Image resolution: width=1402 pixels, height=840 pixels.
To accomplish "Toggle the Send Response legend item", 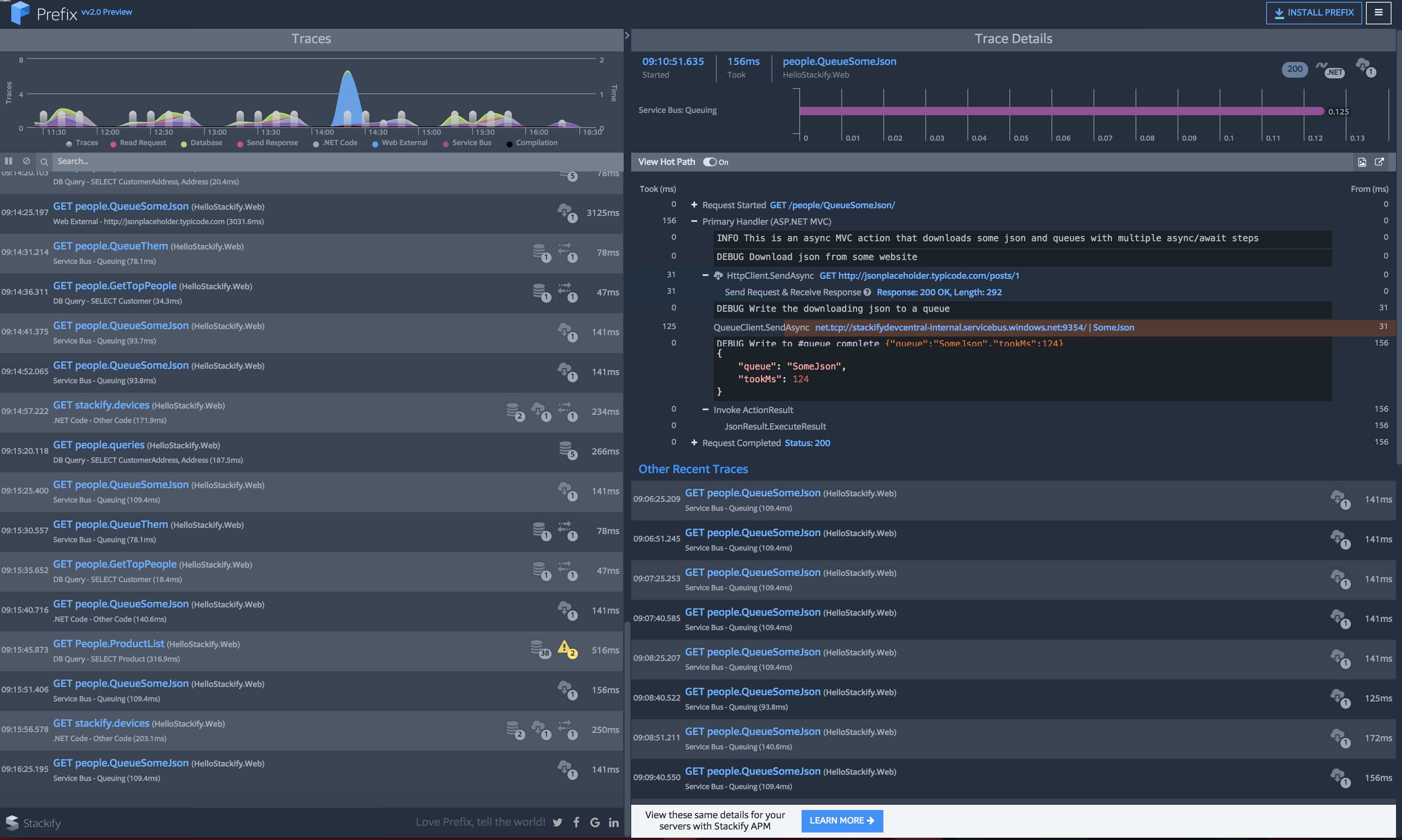I will (x=267, y=143).
